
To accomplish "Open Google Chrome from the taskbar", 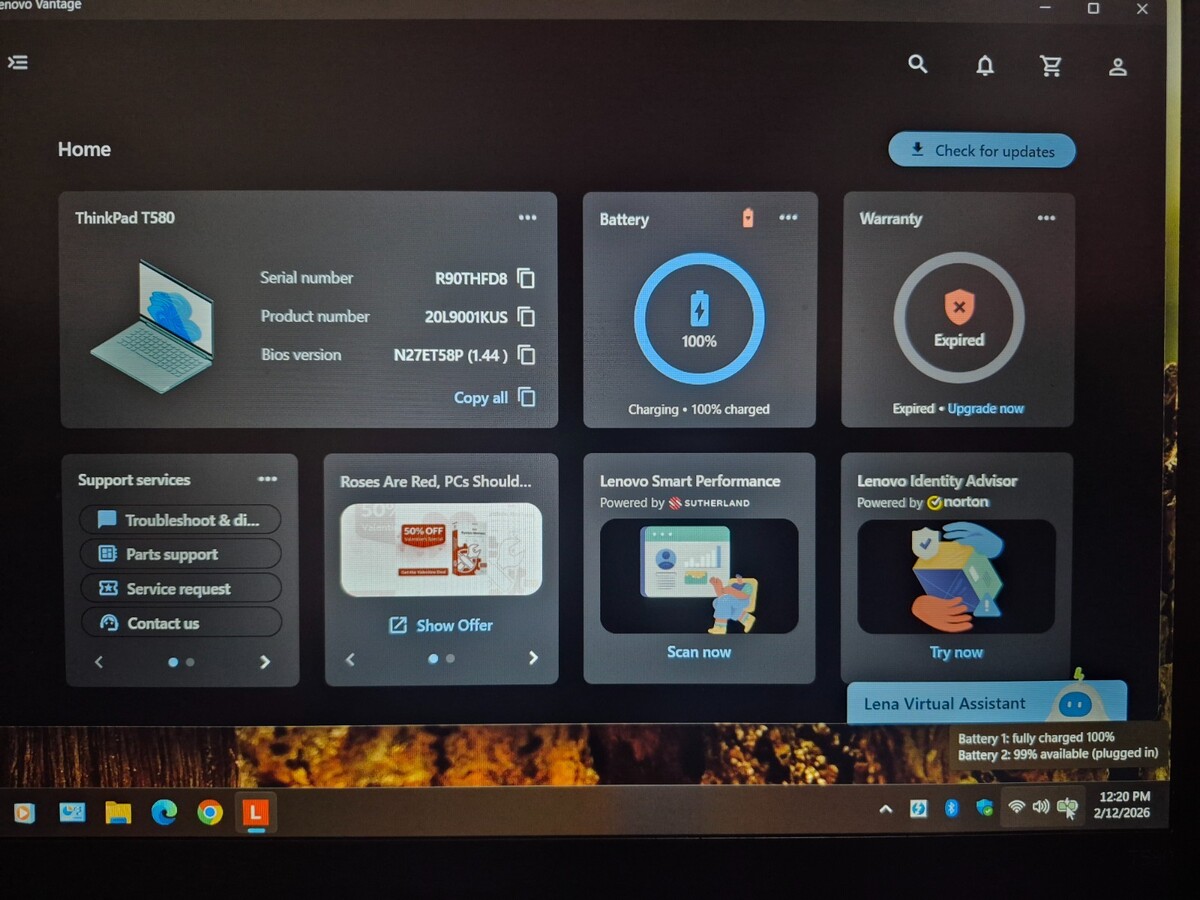I will coord(210,812).
